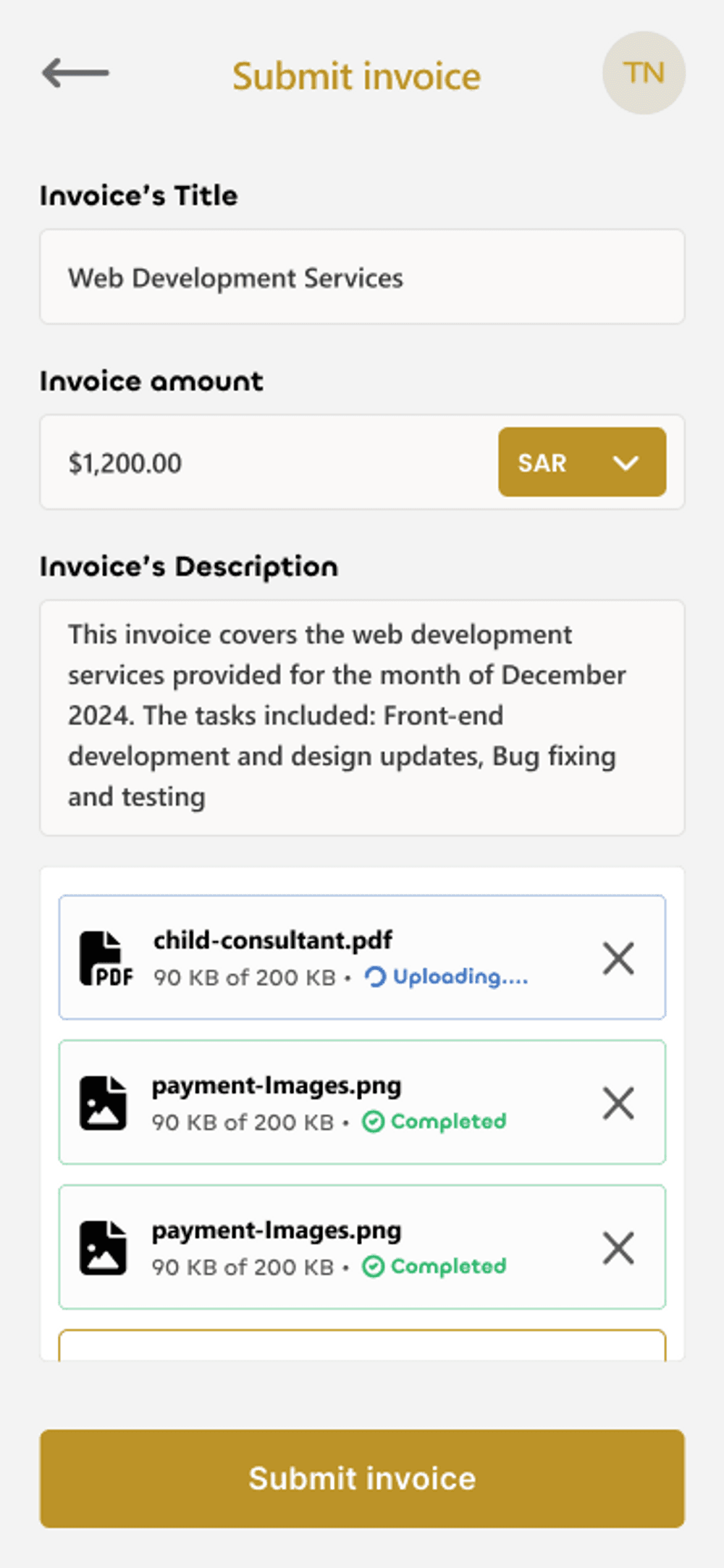The width and height of the screenshot is (724, 1568).
Task: Click the Uploading.... status text
Action: (460, 977)
